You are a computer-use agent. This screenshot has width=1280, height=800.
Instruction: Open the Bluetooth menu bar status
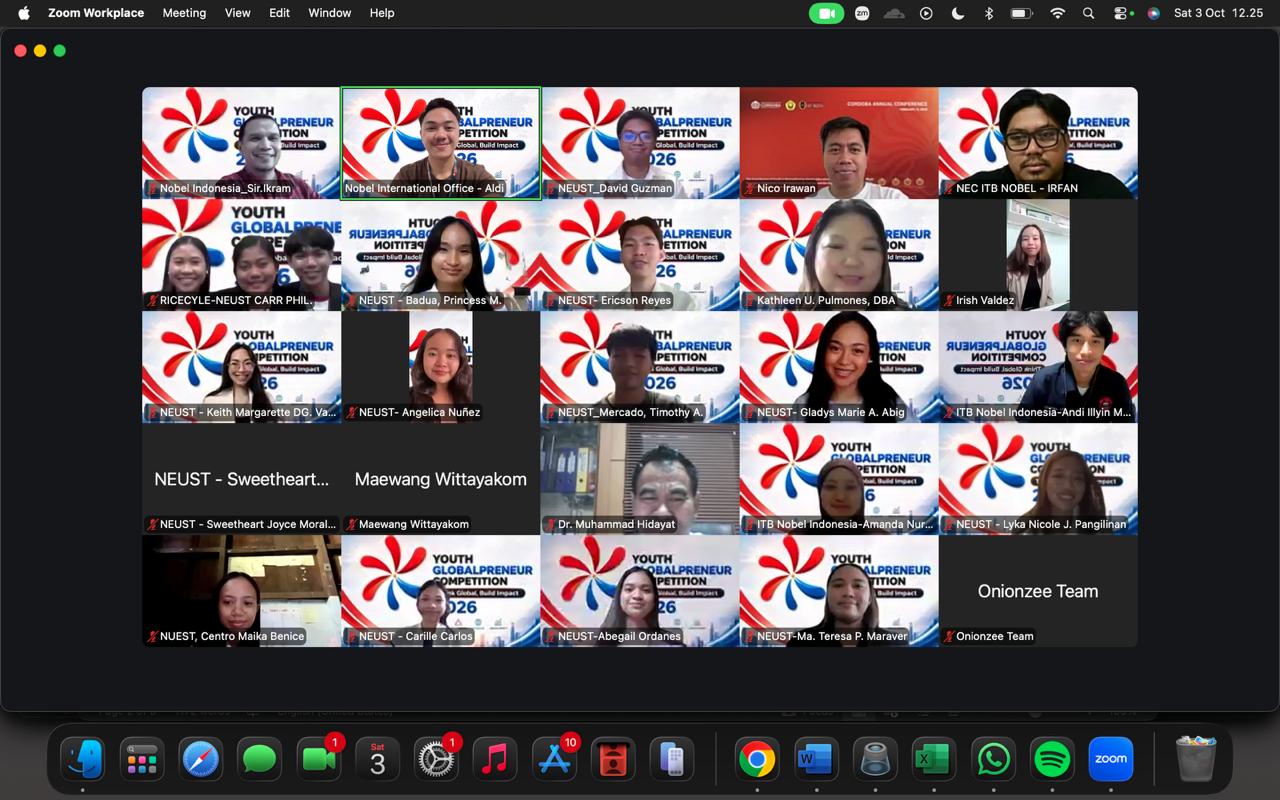click(x=988, y=13)
